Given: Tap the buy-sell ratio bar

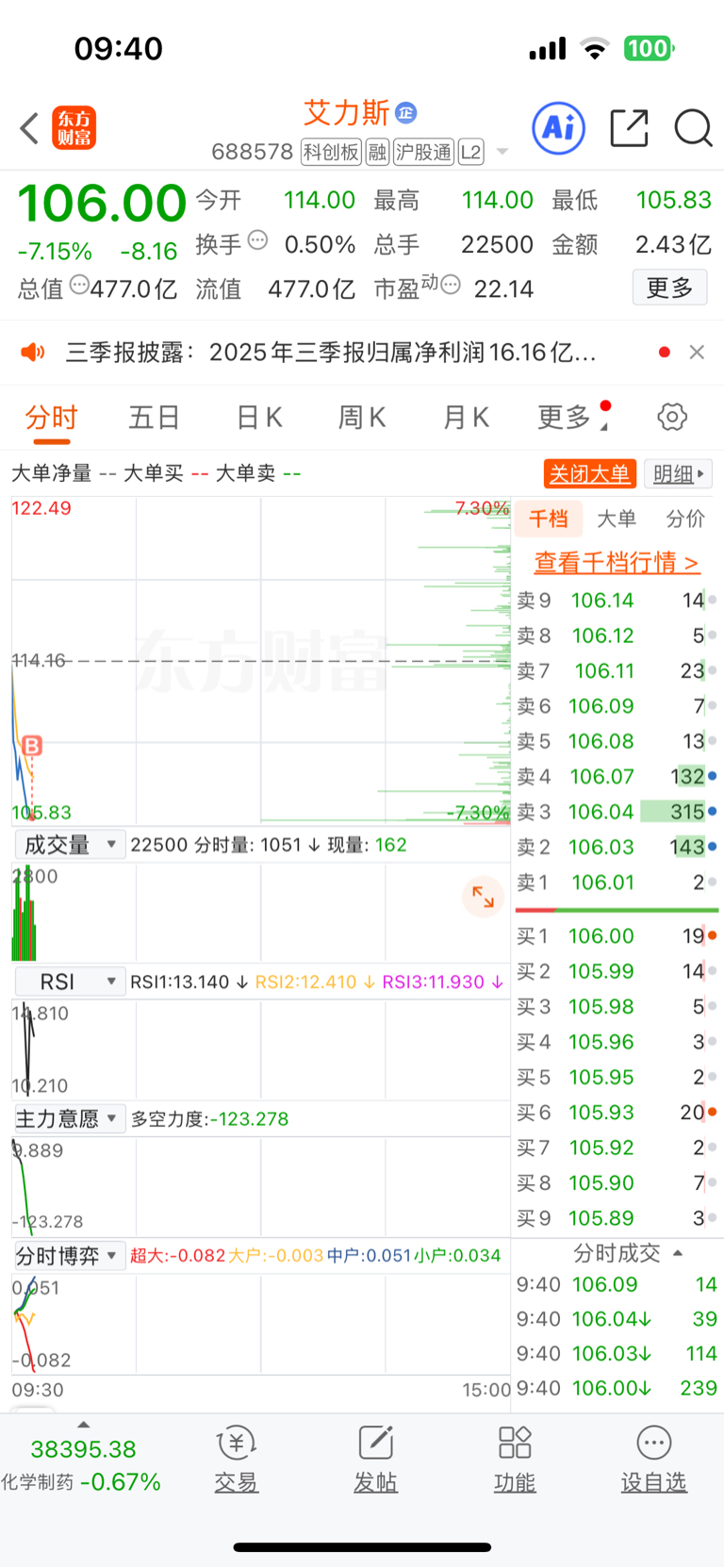Looking at the screenshot, I should pyautogui.click(x=617, y=910).
